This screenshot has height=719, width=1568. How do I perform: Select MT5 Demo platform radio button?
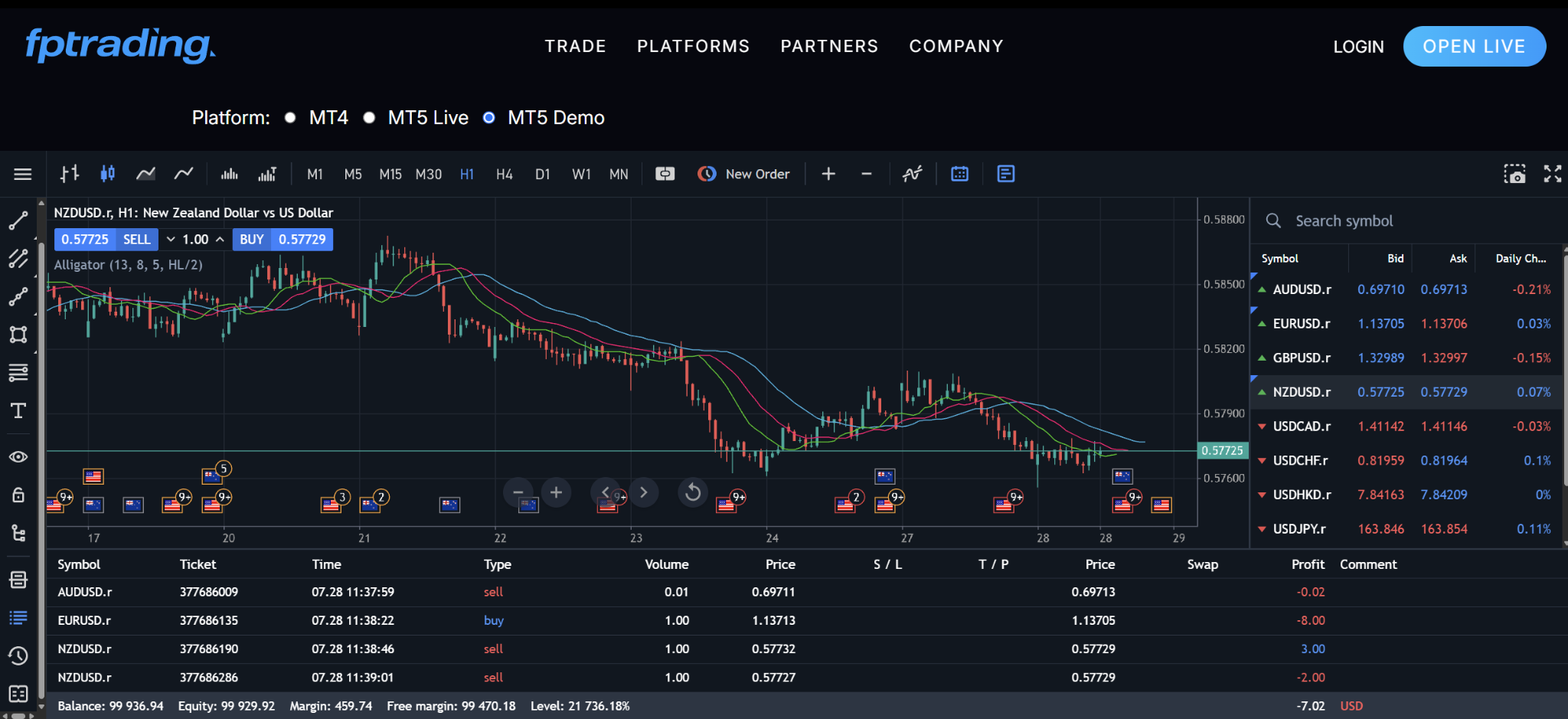[489, 118]
